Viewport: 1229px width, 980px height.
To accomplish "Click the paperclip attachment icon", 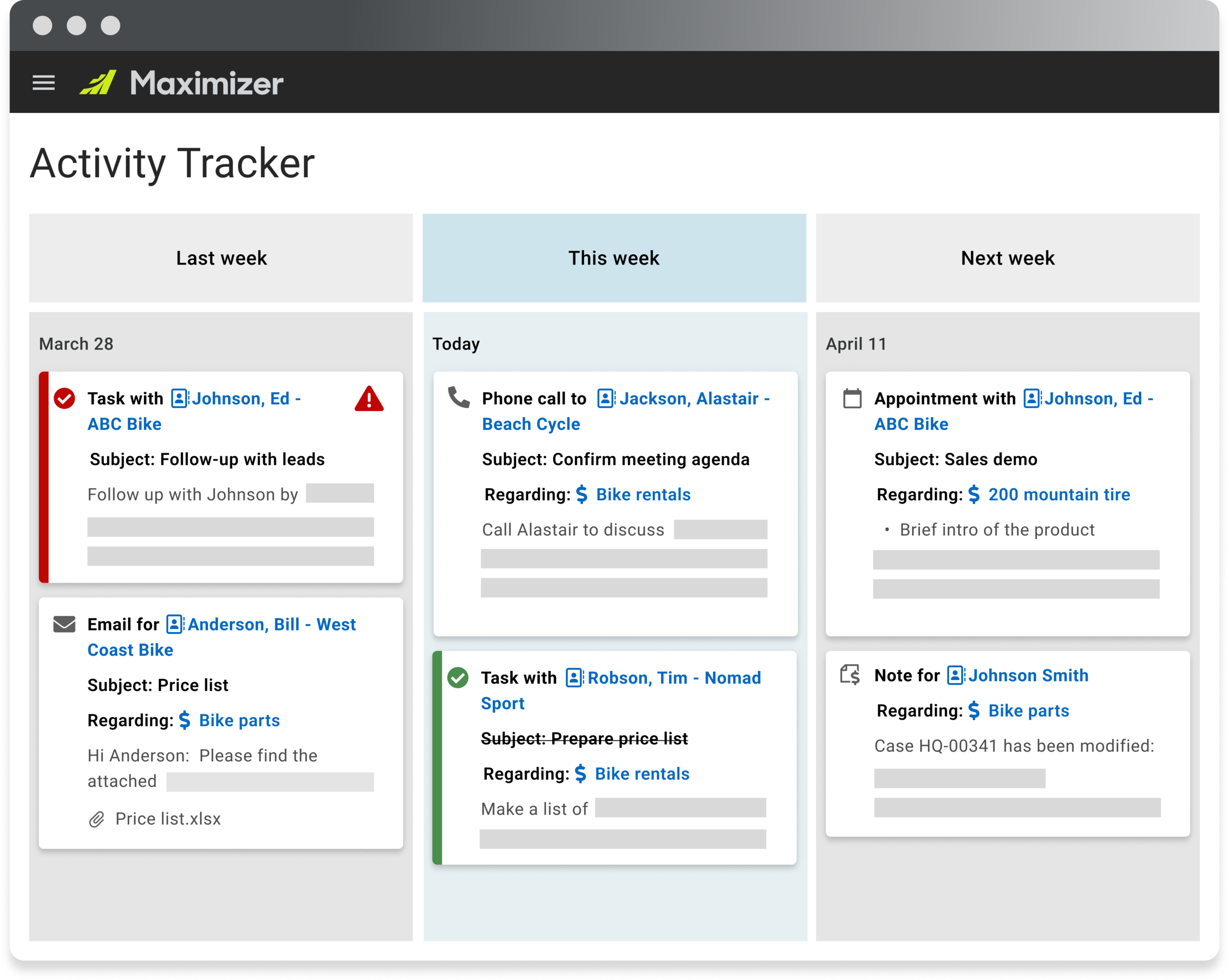I will tap(97, 819).
